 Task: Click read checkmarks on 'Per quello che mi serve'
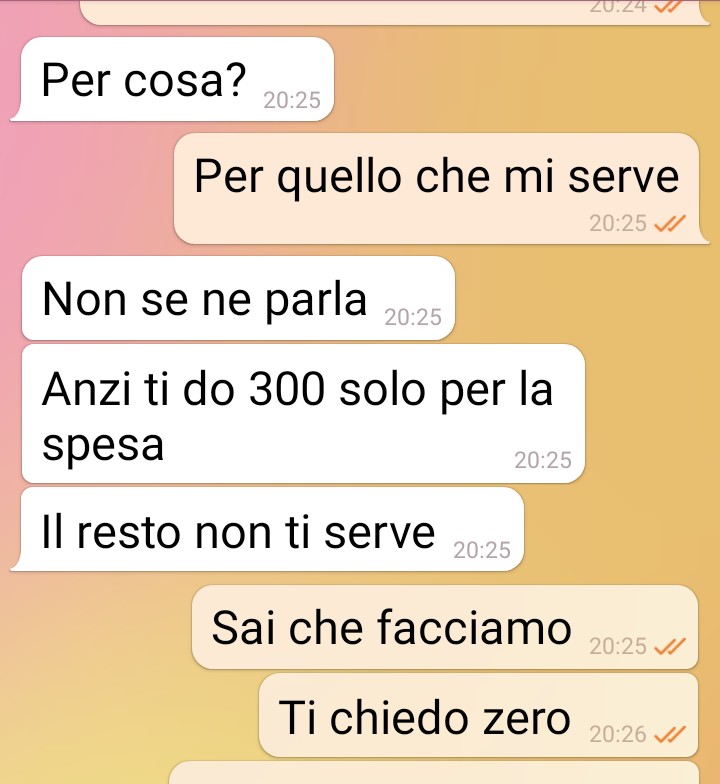(670, 224)
